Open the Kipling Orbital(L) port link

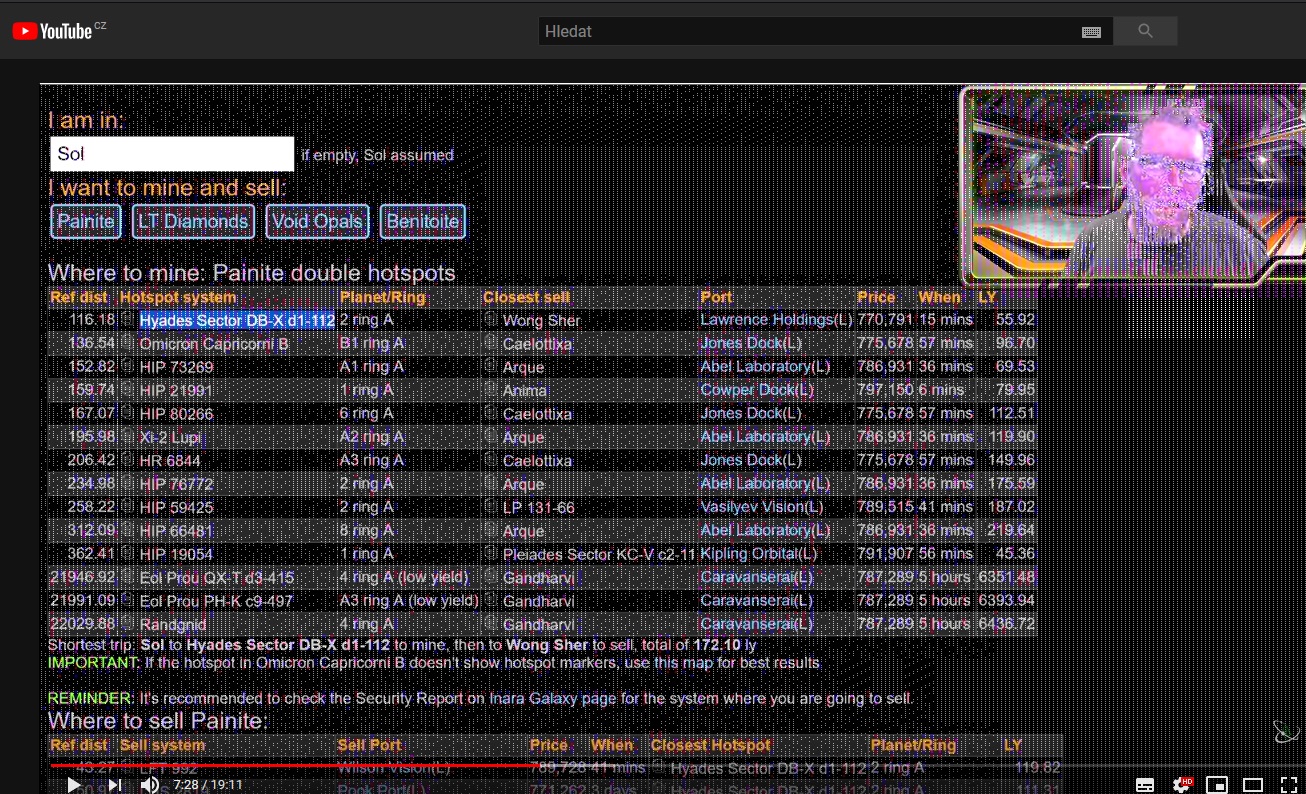(758, 553)
